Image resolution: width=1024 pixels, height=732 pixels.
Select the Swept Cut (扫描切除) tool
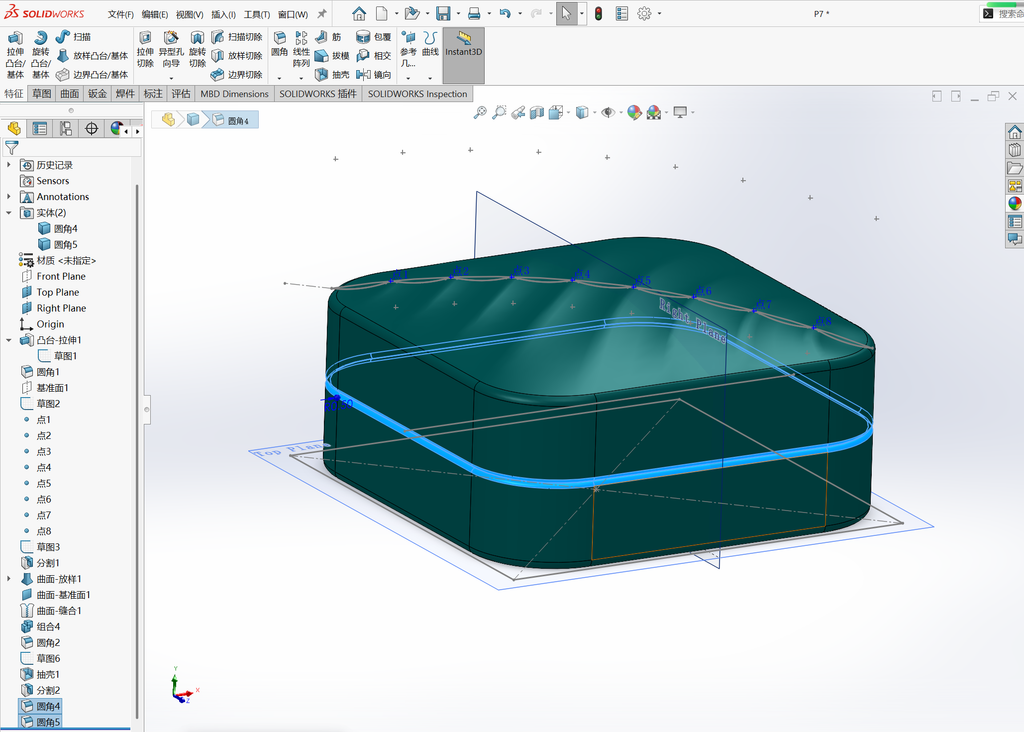click(236, 37)
